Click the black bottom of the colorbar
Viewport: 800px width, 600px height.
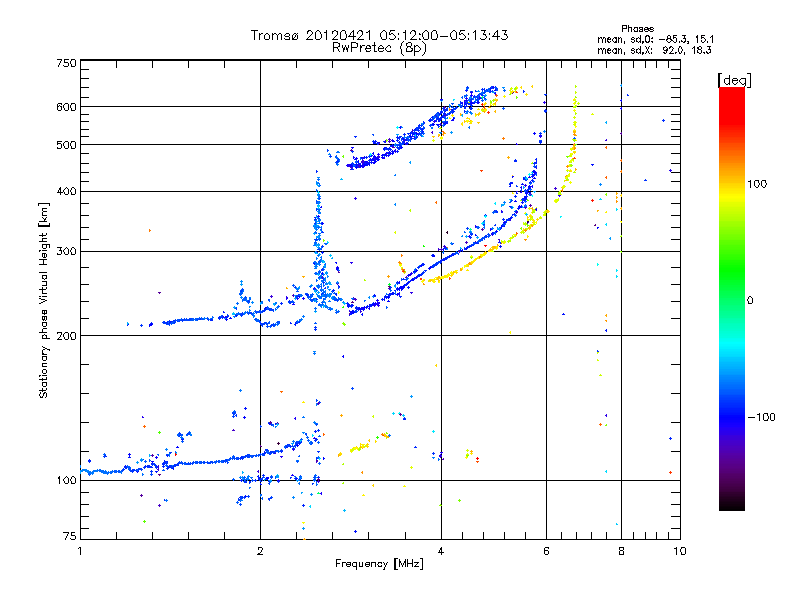pos(732,503)
